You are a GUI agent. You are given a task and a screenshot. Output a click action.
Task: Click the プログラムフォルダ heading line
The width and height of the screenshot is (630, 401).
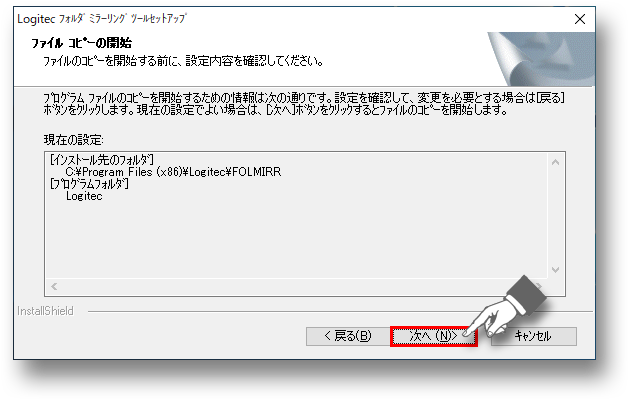pos(89,184)
